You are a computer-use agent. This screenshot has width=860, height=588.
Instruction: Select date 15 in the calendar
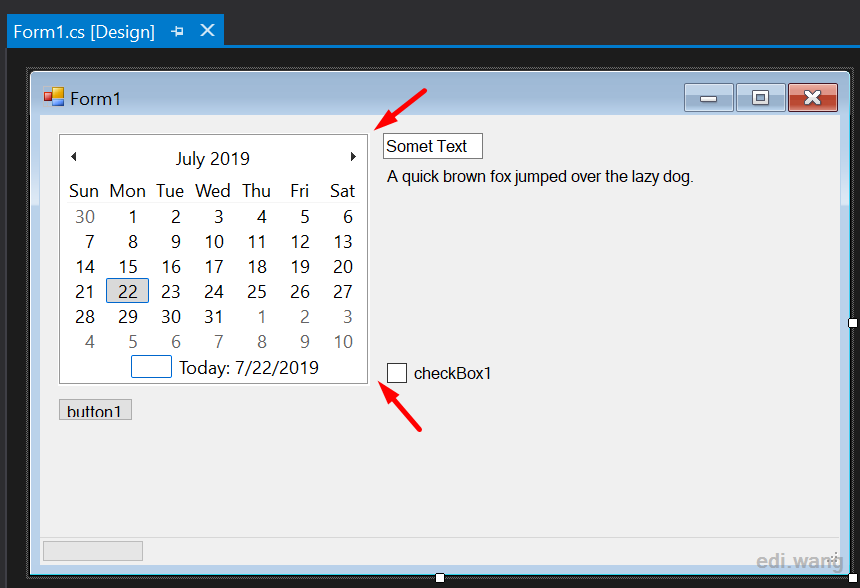coord(128,267)
